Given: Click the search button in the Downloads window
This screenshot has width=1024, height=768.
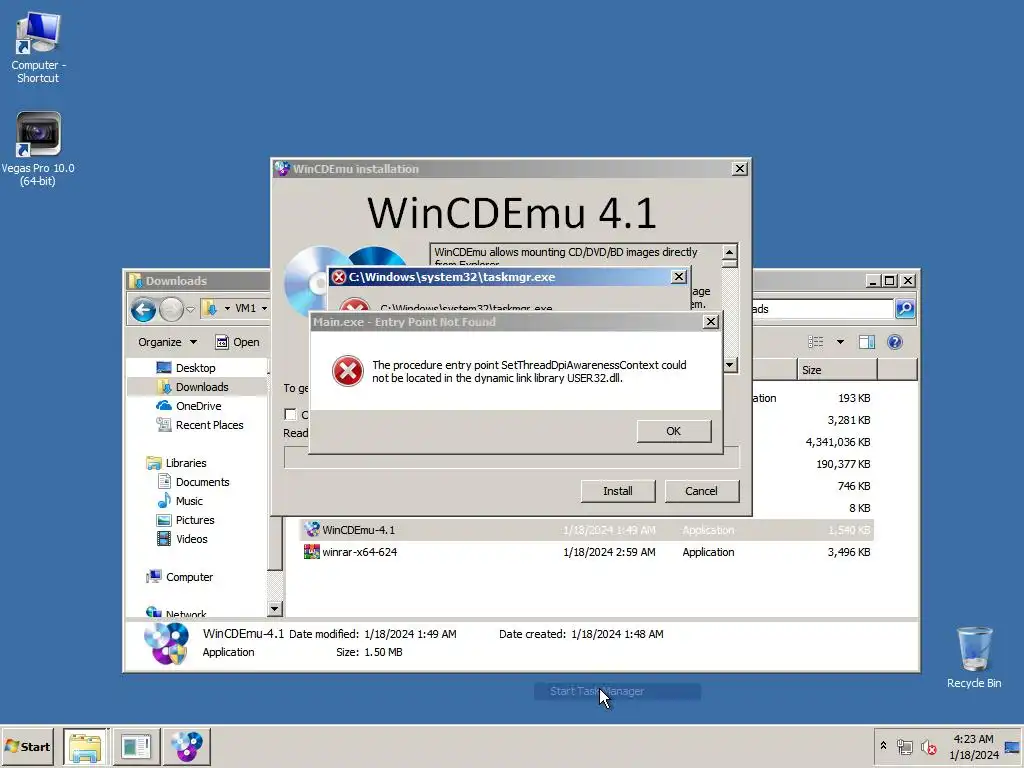Looking at the screenshot, I should pyautogui.click(x=904, y=308).
